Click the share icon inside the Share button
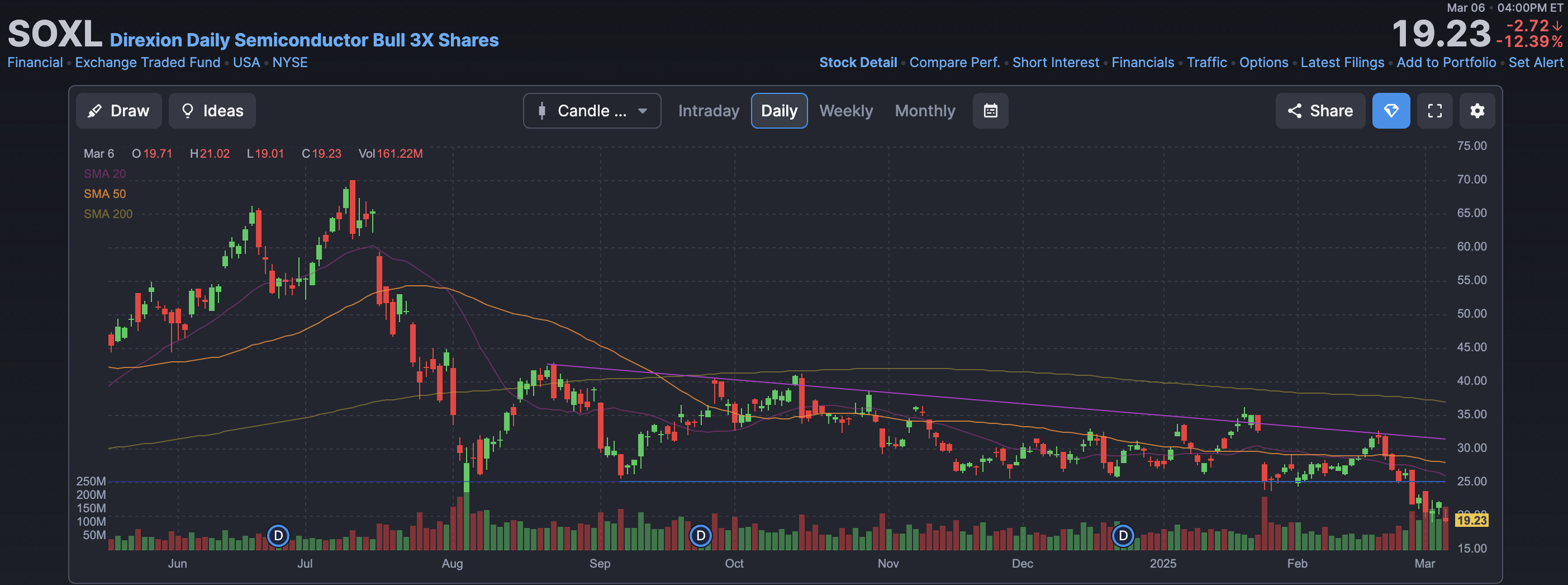 [x=1295, y=111]
